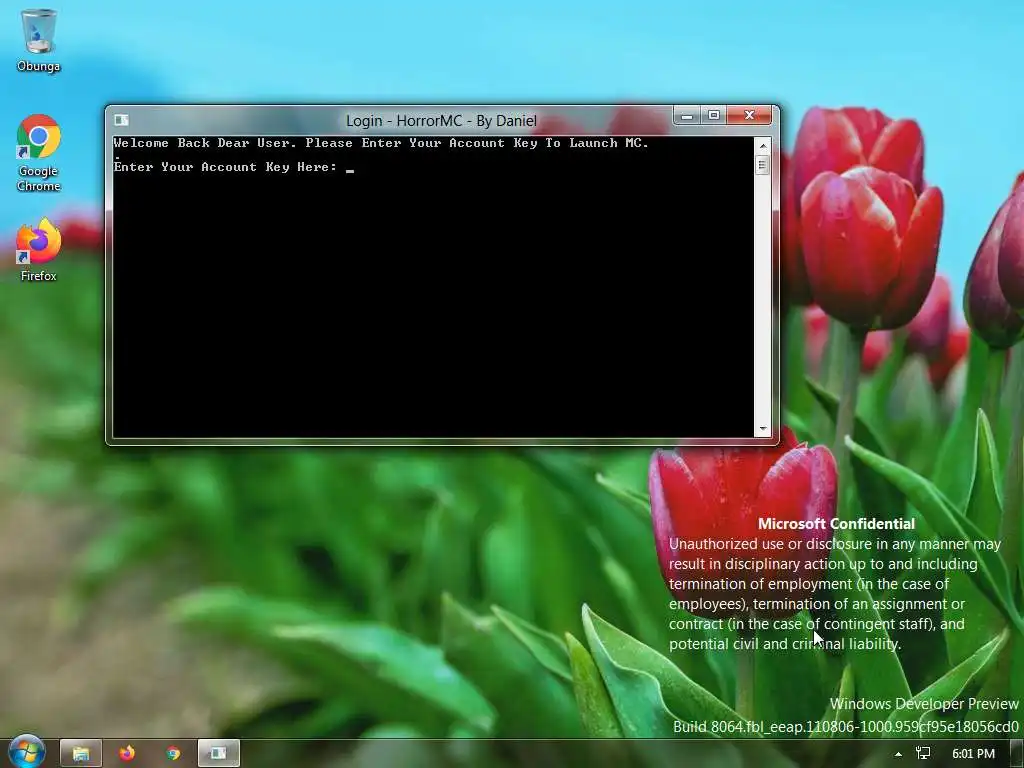
Task: Open the Obunga recycle bin icon
Action: pyautogui.click(x=39, y=40)
